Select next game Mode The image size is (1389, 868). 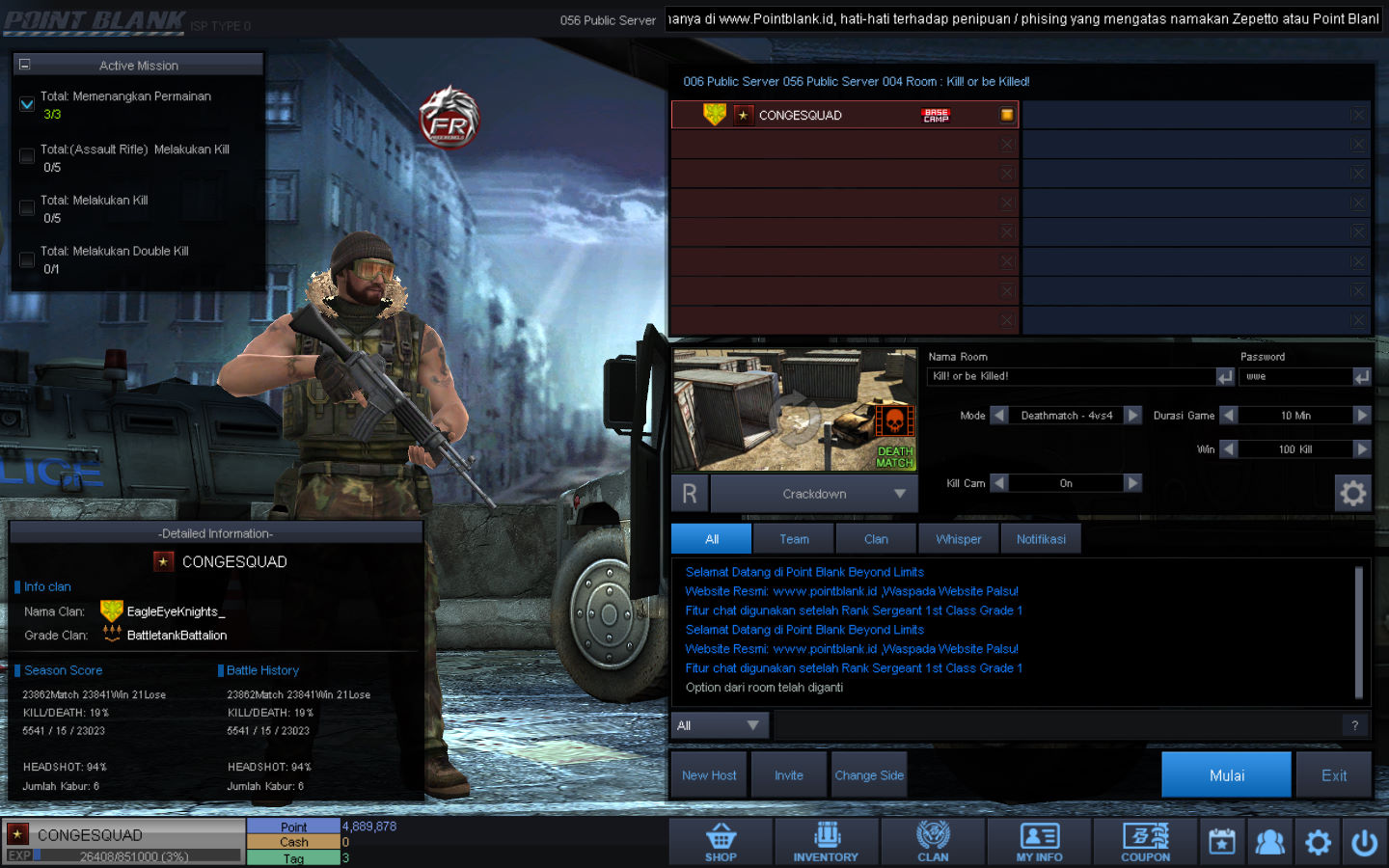pos(1133,415)
